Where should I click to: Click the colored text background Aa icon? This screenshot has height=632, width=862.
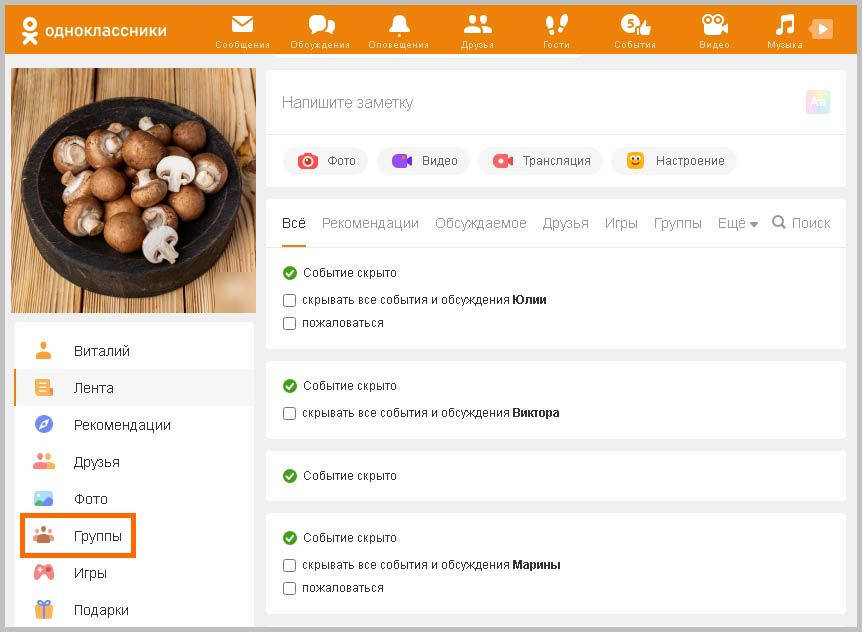pyautogui.click(x=817, y=102)
